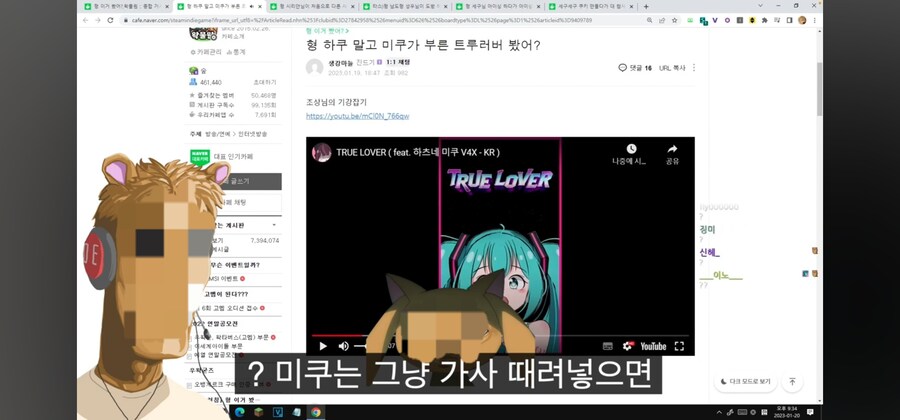Image resolution: width=900 pixels, height=420 pixels.
Task: Reload the current page
Action: click(x=111, y=20)
